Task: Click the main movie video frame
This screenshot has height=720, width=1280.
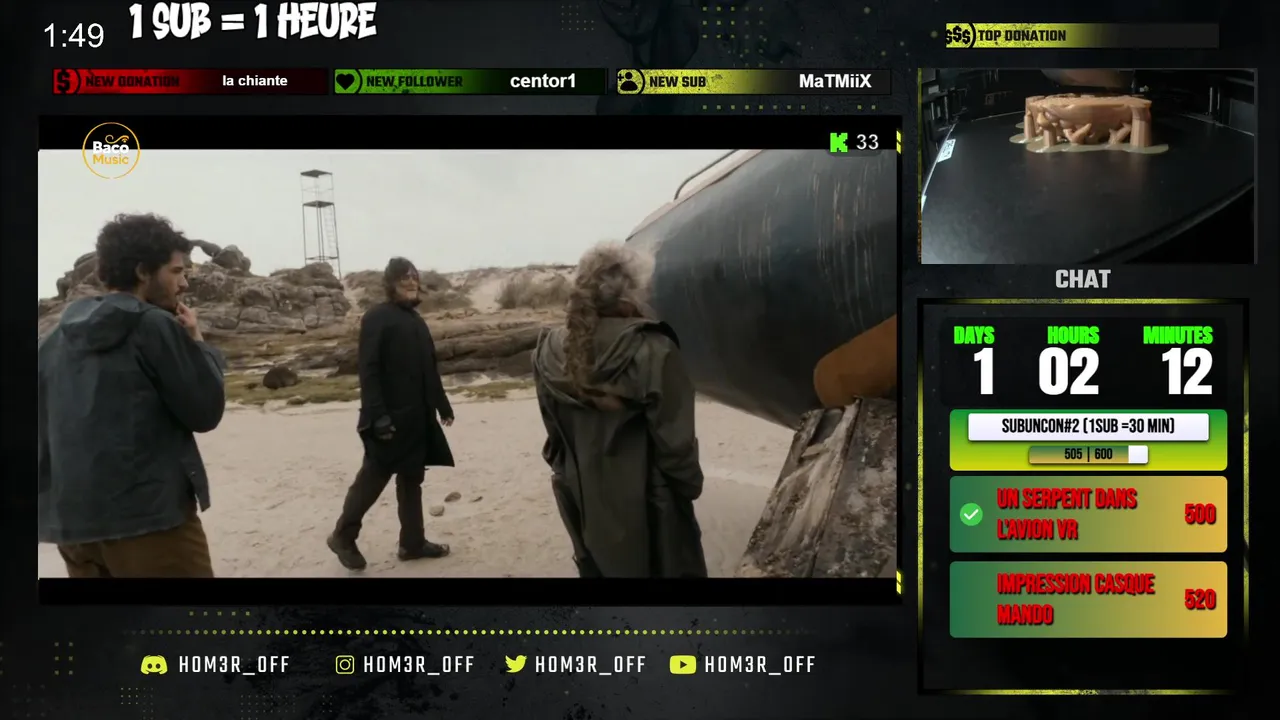Action: 467,363
